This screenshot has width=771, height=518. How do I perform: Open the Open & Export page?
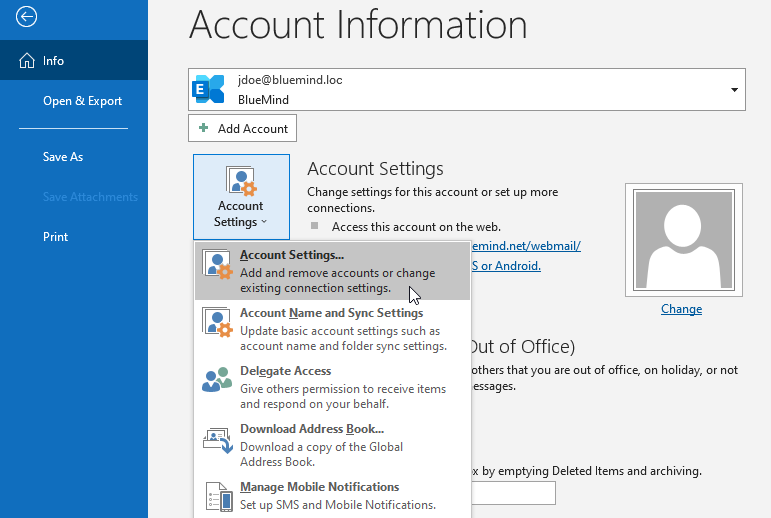coord(82,101)
